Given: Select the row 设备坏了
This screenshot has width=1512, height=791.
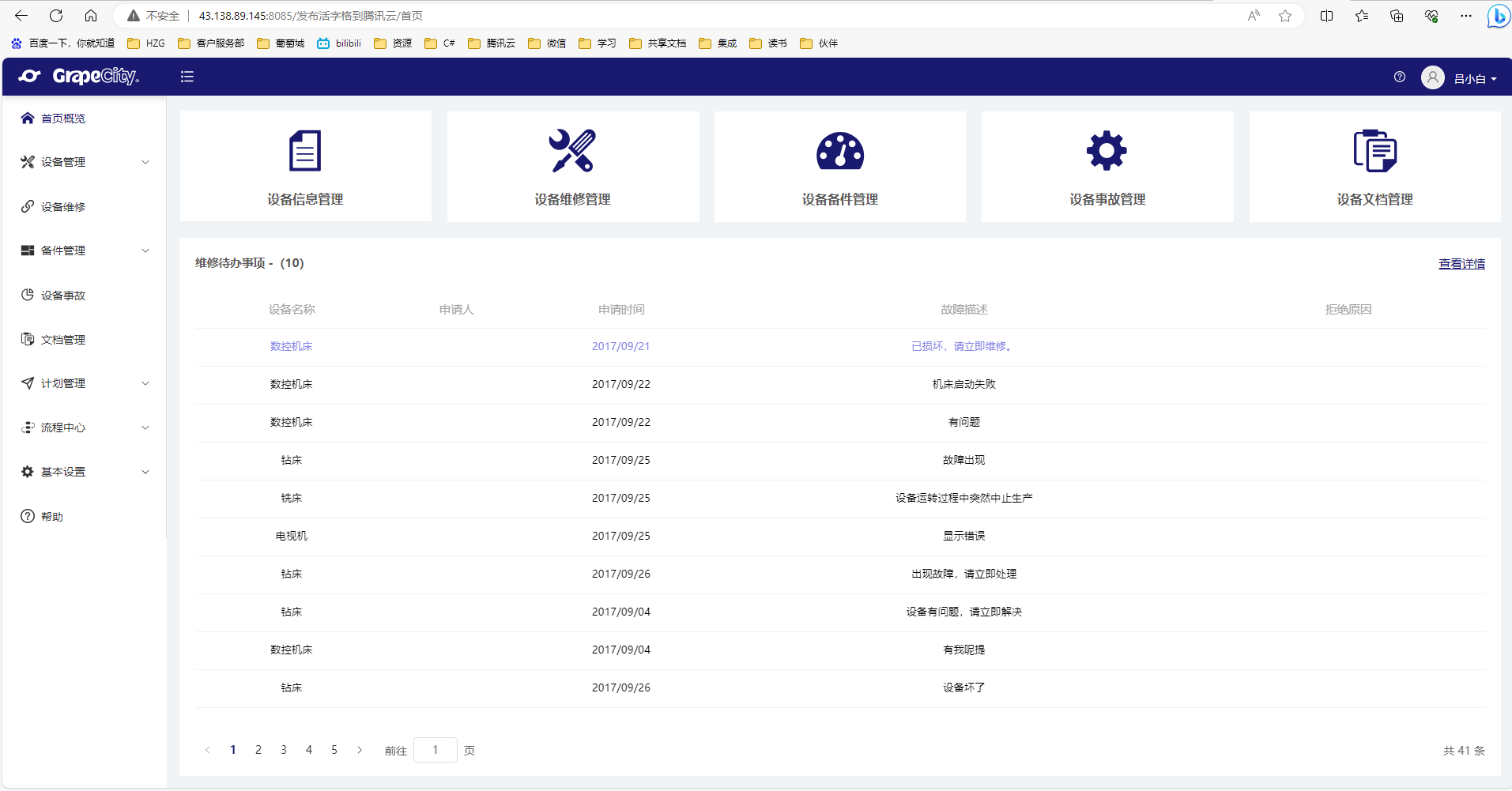Looking at the screenshot, I should pos(840,688).
